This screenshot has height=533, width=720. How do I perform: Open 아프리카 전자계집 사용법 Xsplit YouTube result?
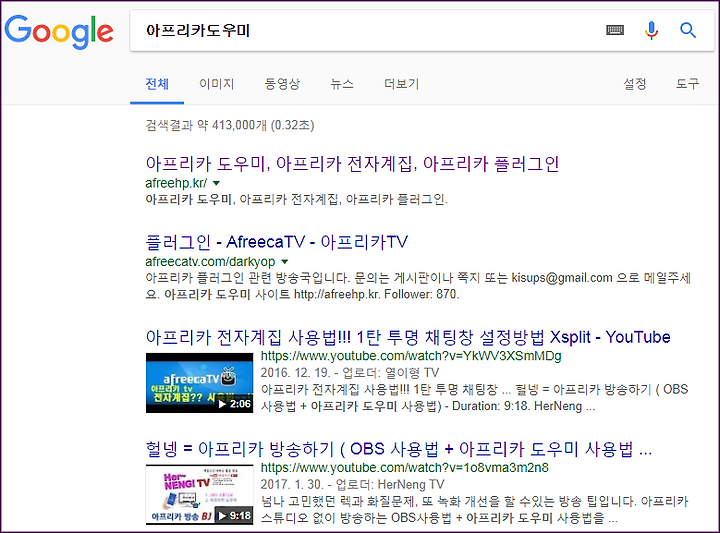408,337
